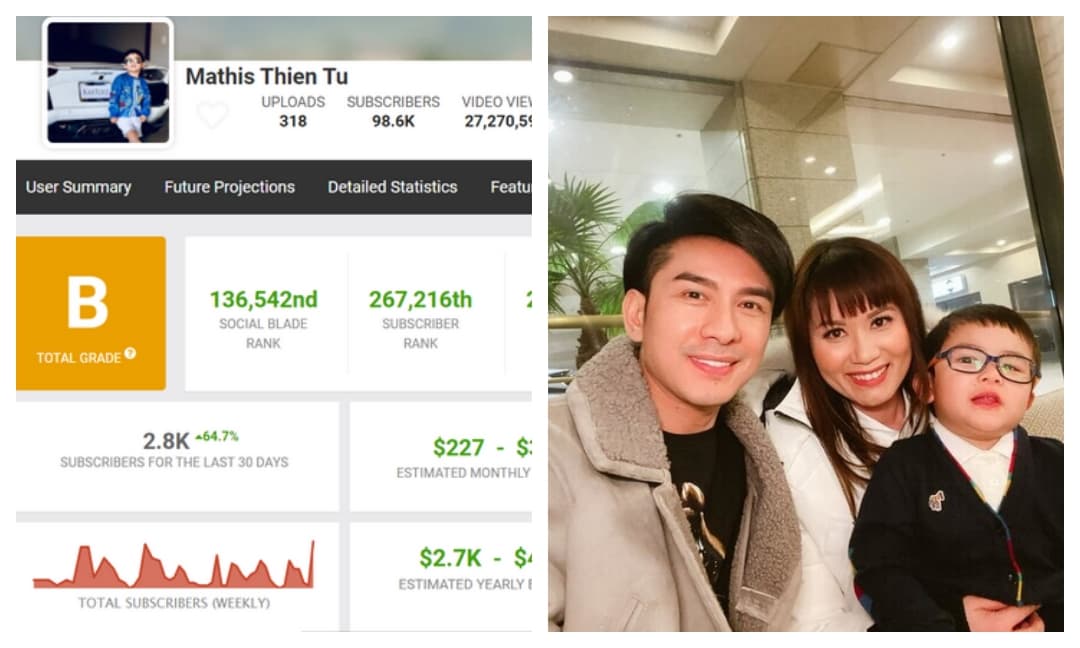
Task: Click the heart favorite icon
Action: pos(212,114)
